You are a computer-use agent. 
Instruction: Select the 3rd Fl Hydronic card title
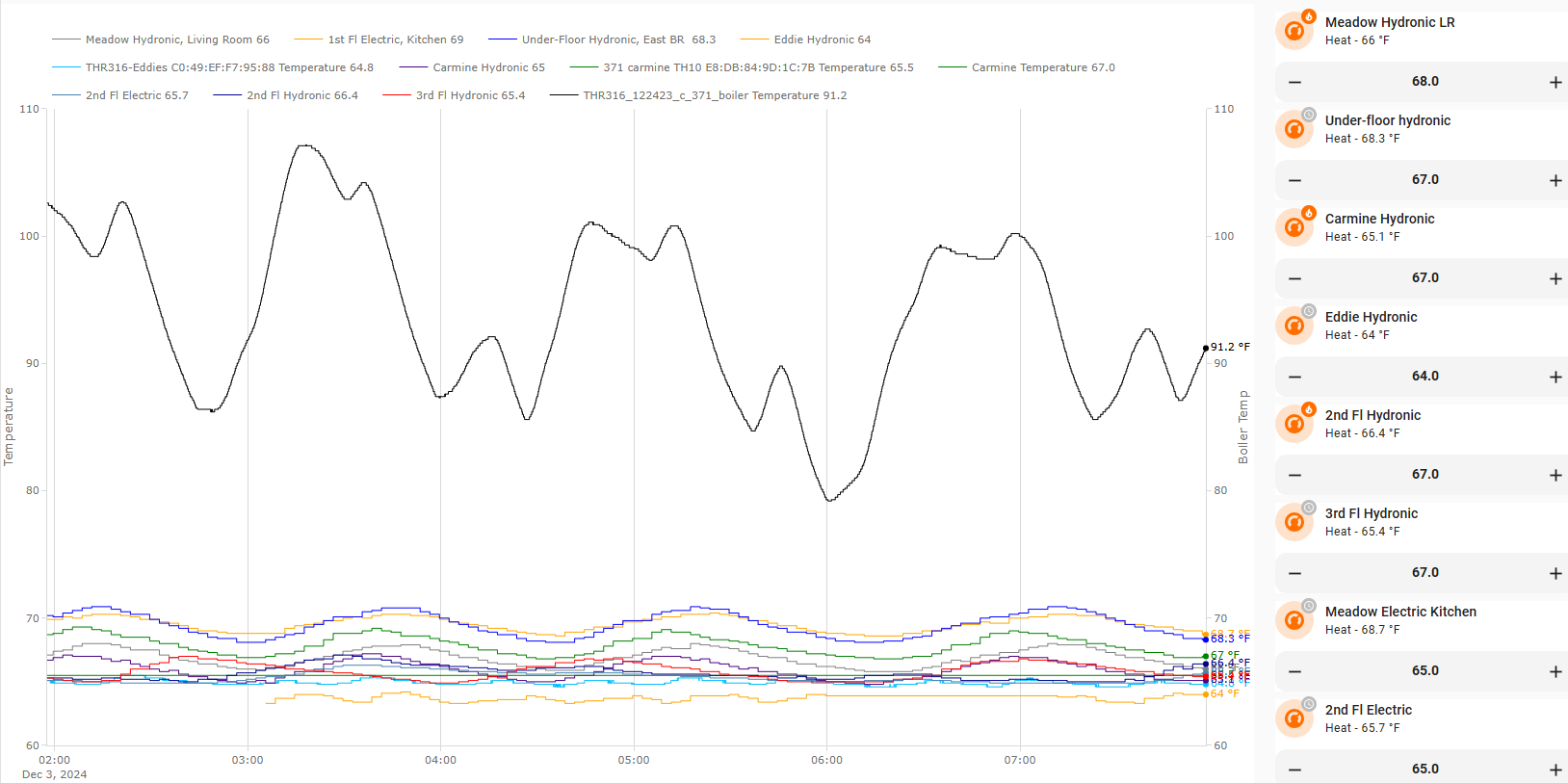click(x=1372, y=513)
